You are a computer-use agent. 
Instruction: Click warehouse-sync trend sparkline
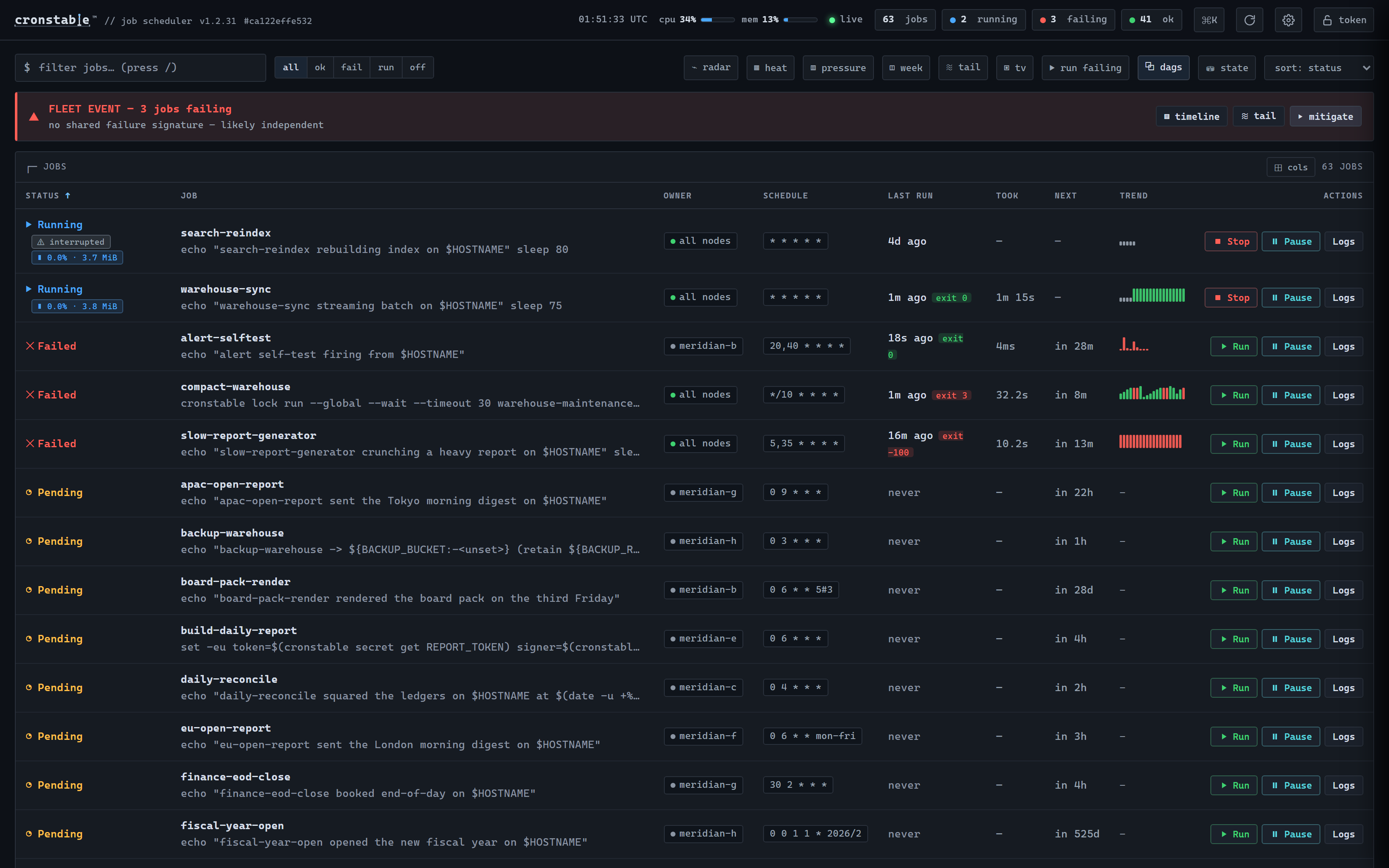[1151, 295]
